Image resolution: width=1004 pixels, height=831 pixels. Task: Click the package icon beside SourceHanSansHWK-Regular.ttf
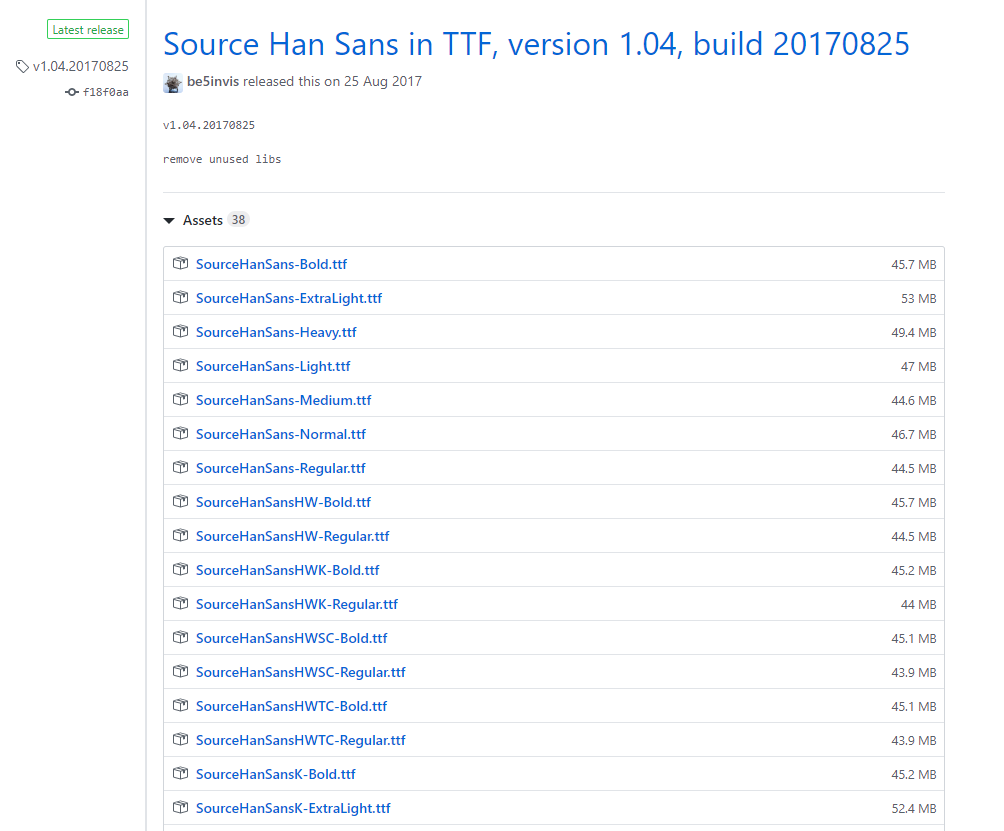tap(181, 602)
